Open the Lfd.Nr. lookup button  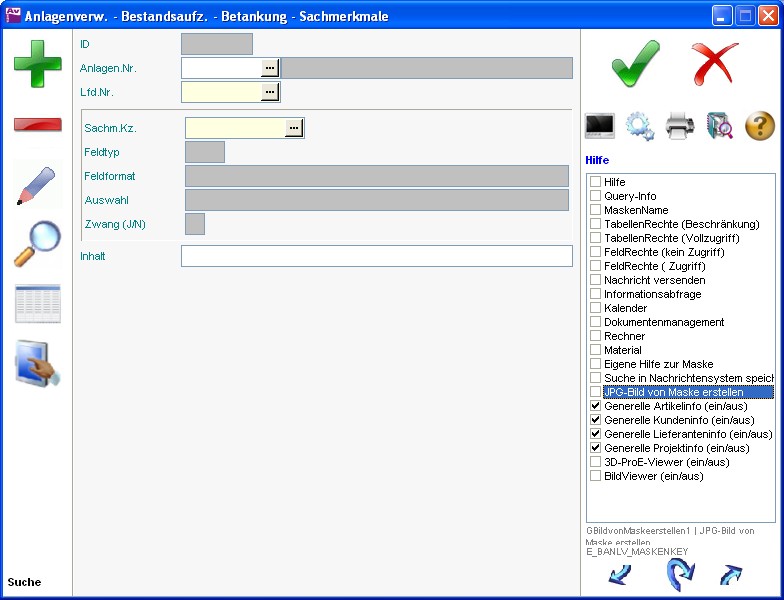click(x=270, y=92)
